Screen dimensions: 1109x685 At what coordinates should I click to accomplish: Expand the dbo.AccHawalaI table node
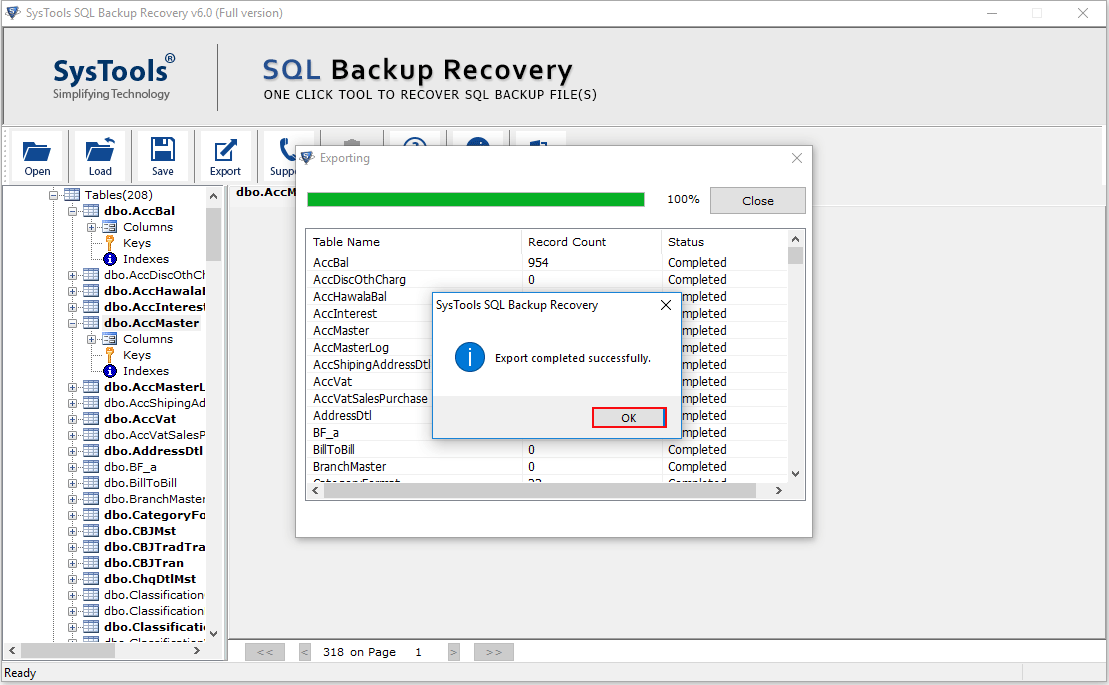[x=72, y=291]
